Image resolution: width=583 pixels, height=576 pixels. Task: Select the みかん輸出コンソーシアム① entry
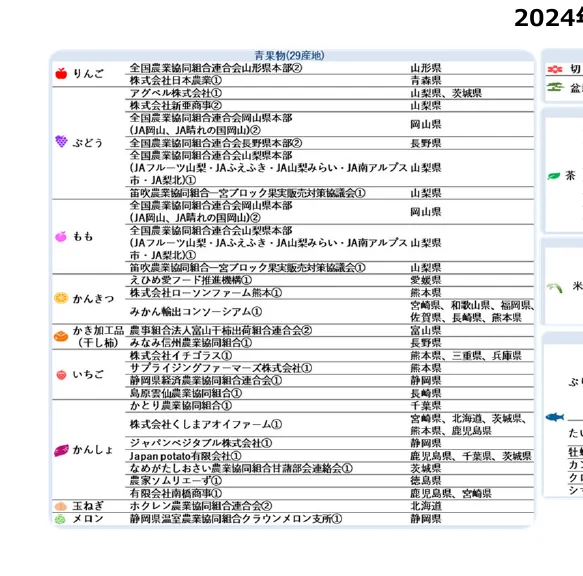click(196, 312)
